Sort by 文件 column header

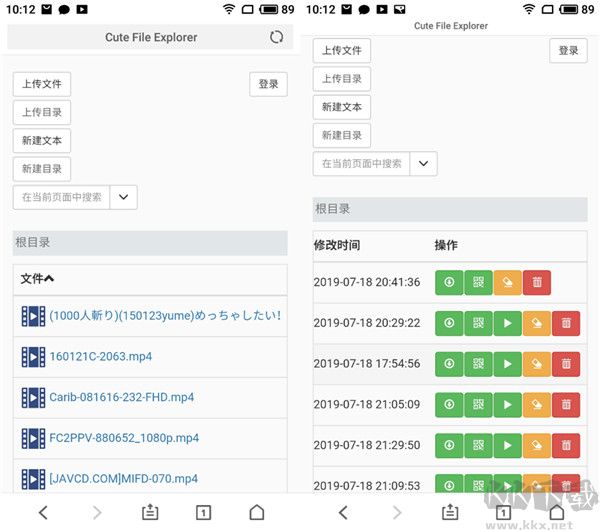pos(37,279)
